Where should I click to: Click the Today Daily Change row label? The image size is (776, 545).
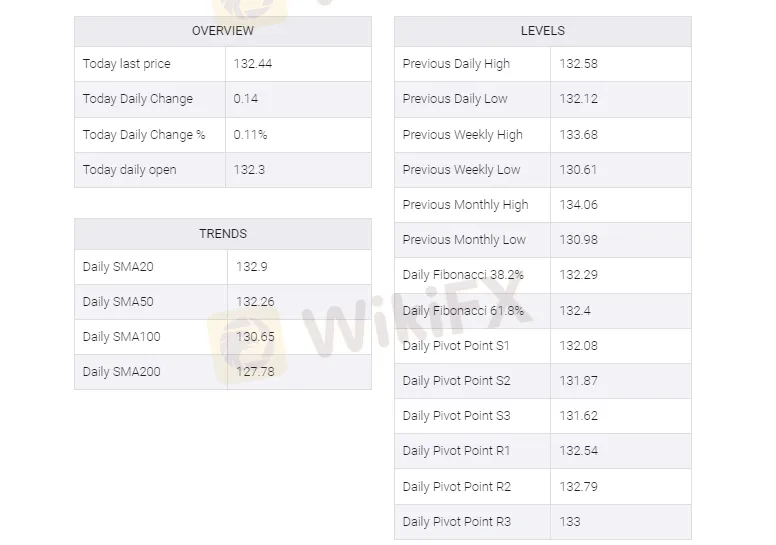click(x=138, y=99)
